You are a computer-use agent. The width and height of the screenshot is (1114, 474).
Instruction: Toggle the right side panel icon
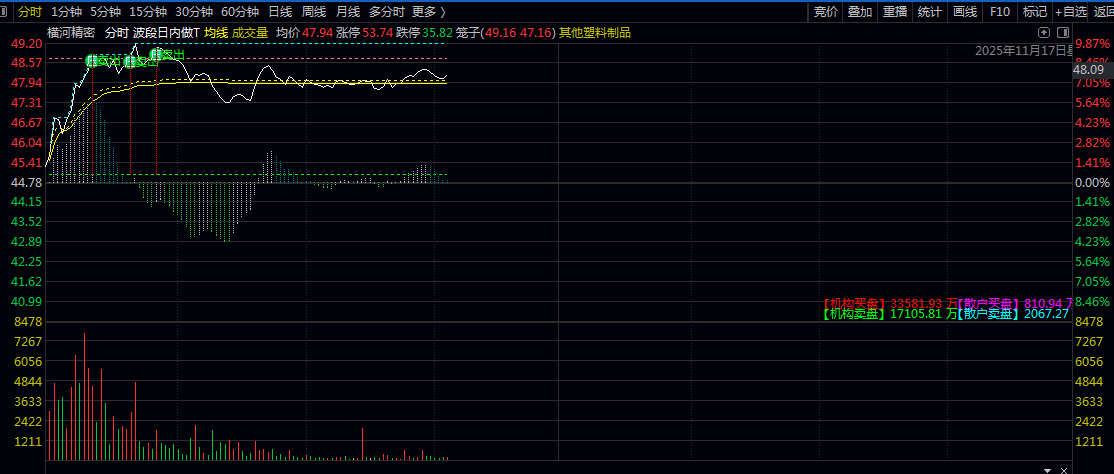1063,33
